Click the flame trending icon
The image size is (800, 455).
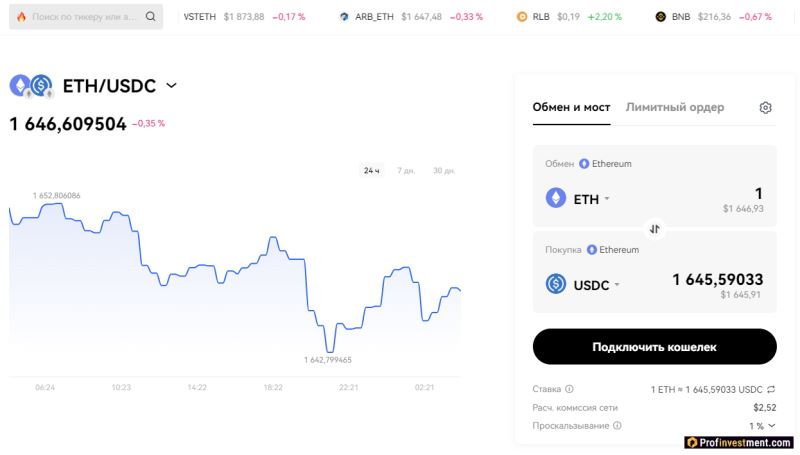pyautogui.click(x=21, y=16)
